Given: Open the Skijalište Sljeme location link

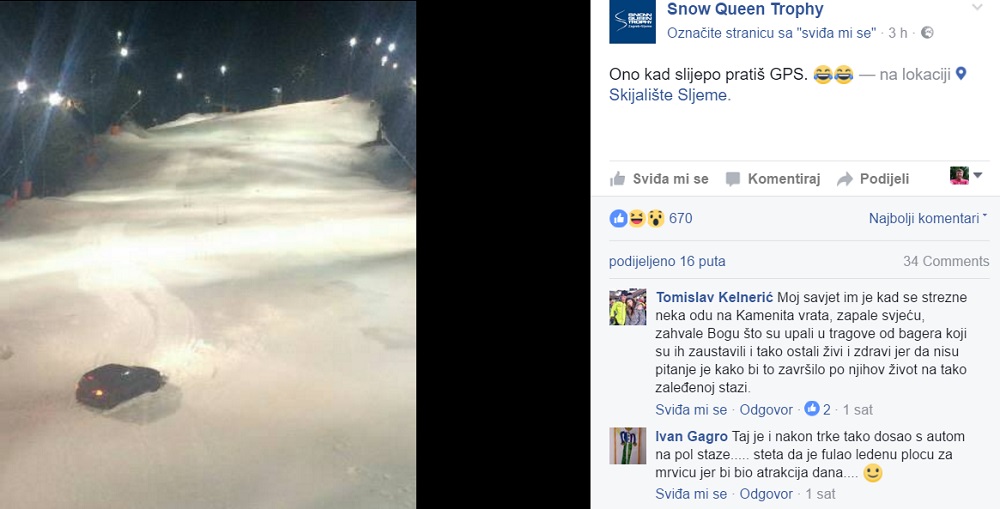Looking at the screenshot, I should (x=668, y=95).
